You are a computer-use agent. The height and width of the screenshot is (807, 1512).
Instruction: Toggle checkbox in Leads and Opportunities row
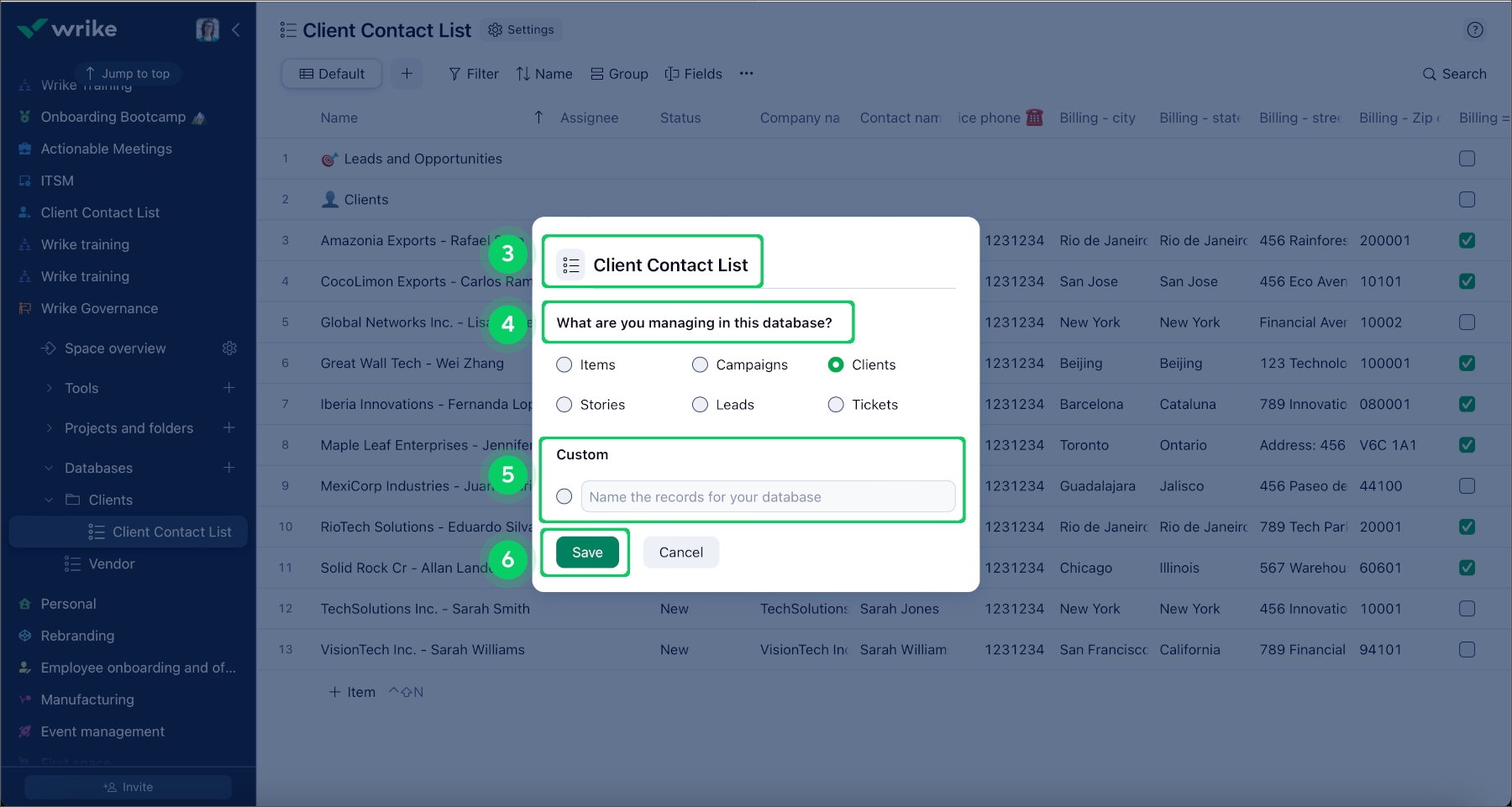[x=1467, y=159]
